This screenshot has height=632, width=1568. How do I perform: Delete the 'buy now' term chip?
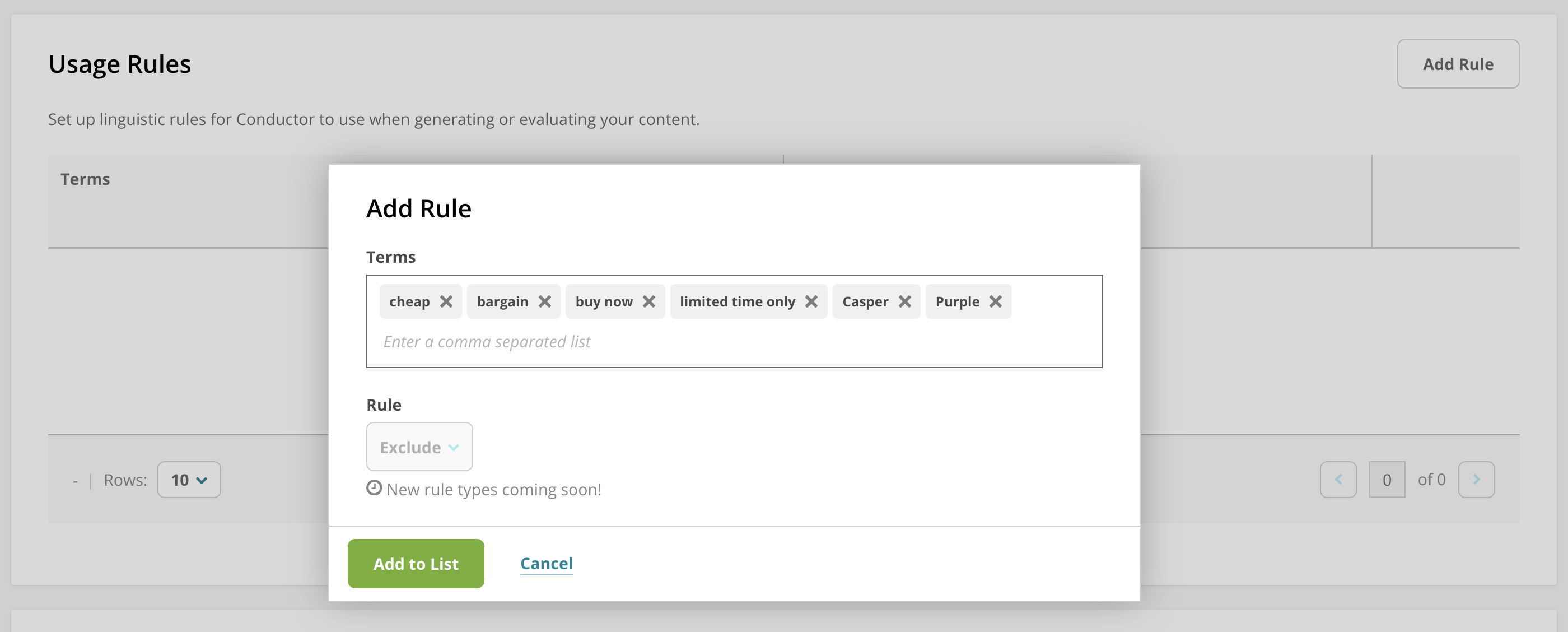coord(649,301)
